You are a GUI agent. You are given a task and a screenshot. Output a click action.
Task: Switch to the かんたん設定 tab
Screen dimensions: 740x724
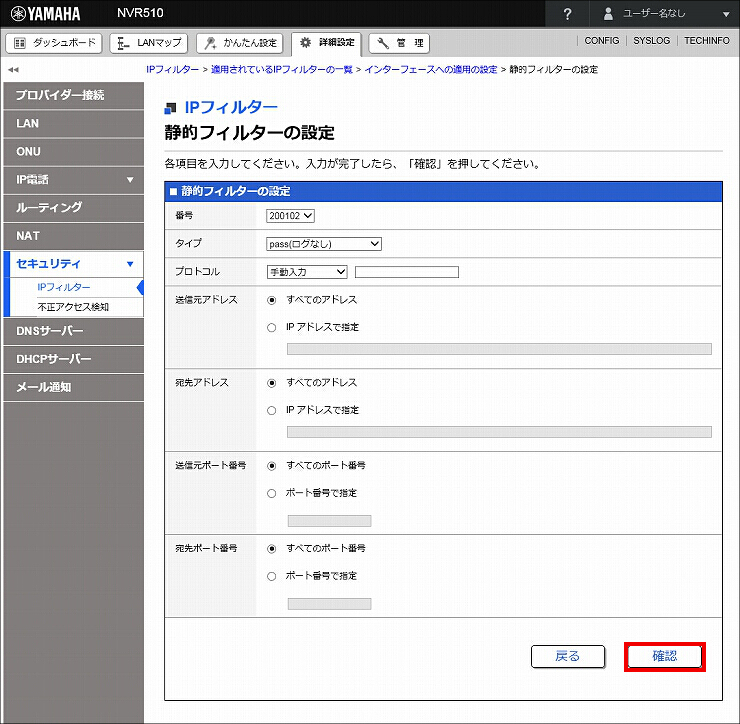click(240, 43)
